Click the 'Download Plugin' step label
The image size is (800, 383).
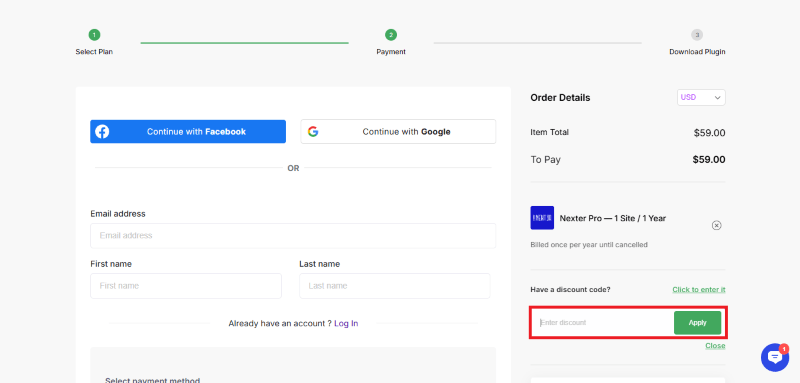click(x=697, y=52)
